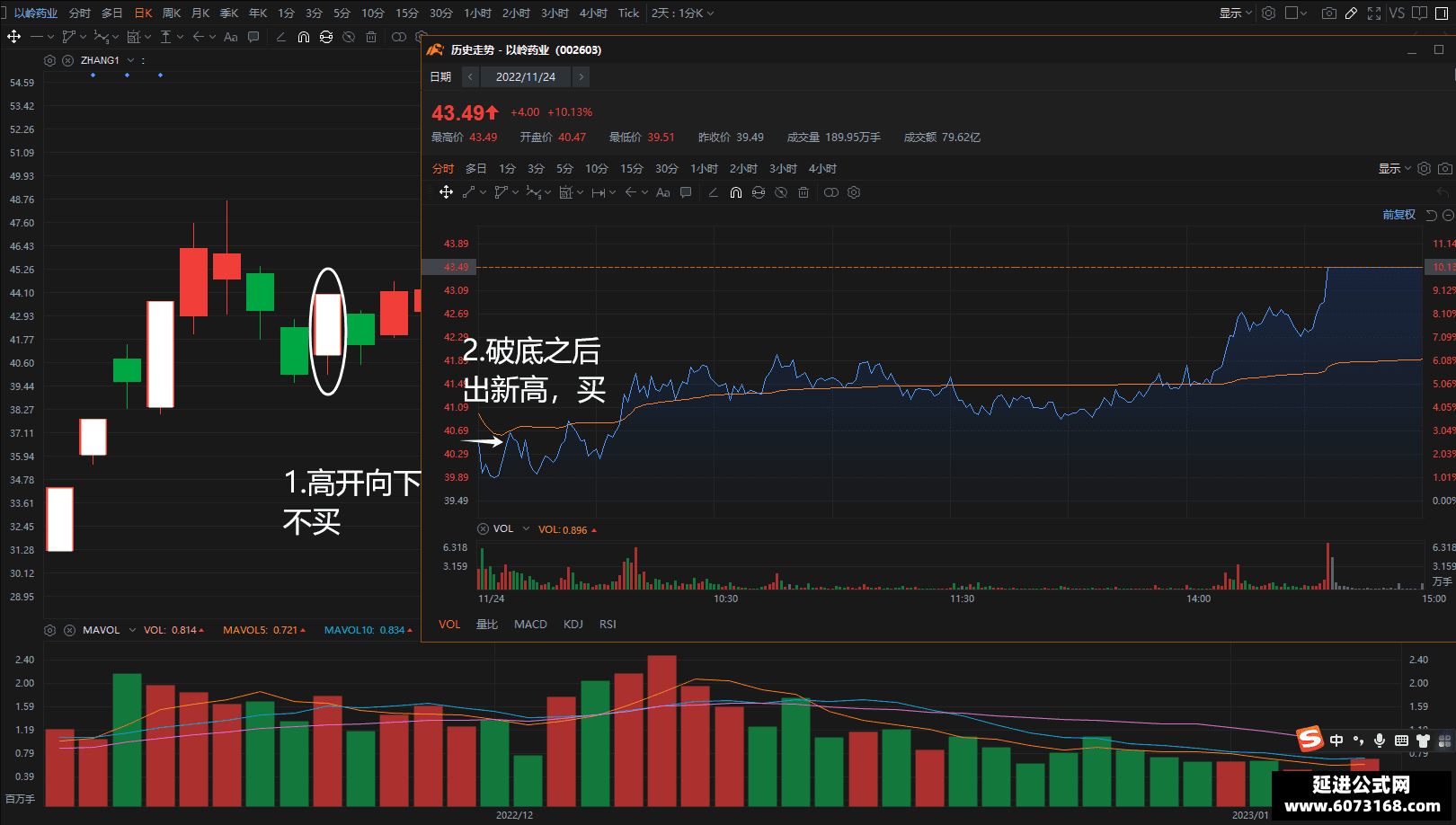Click trash icon in popup drawing toolbar
This screenshot has height=825, width=1456.
(803, 192)
